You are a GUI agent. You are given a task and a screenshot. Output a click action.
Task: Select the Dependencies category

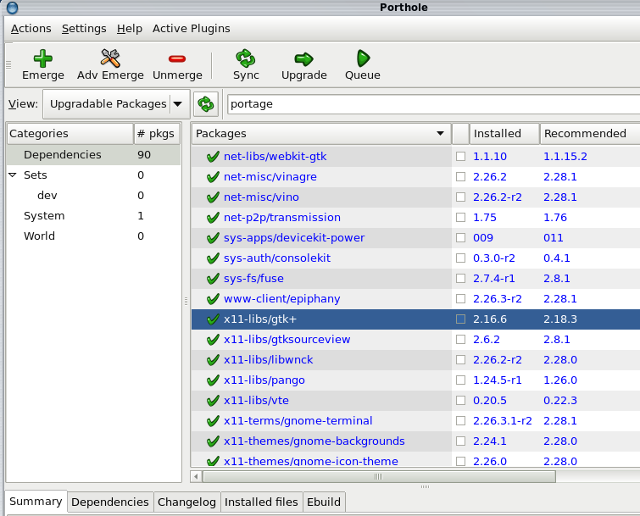coord(93,155)
